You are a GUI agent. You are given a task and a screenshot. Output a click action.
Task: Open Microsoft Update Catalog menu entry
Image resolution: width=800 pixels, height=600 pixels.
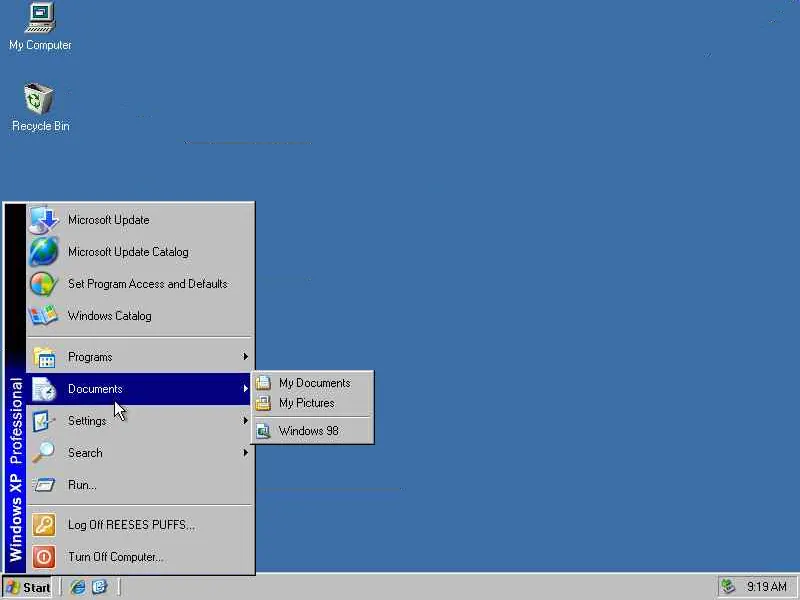tap(140, 252)
